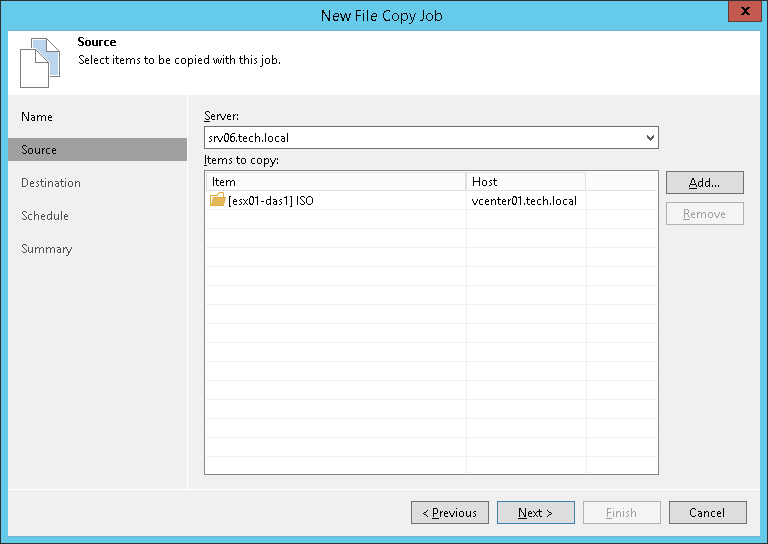Close the New File Copy Job window
Screen dimensions: 768x544
tap(741, 14)
